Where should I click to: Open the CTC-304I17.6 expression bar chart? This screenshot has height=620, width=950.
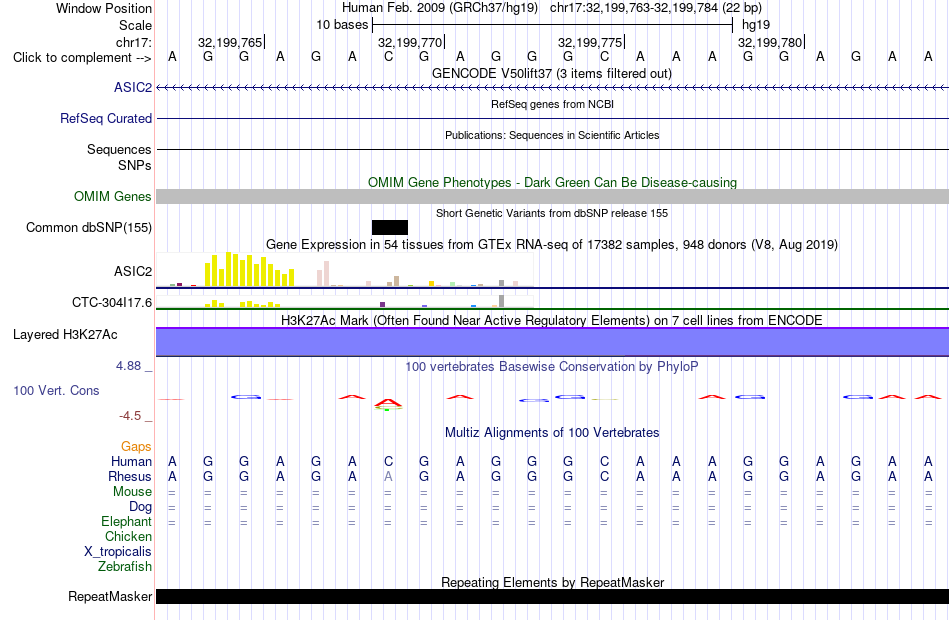pos(345,301)
